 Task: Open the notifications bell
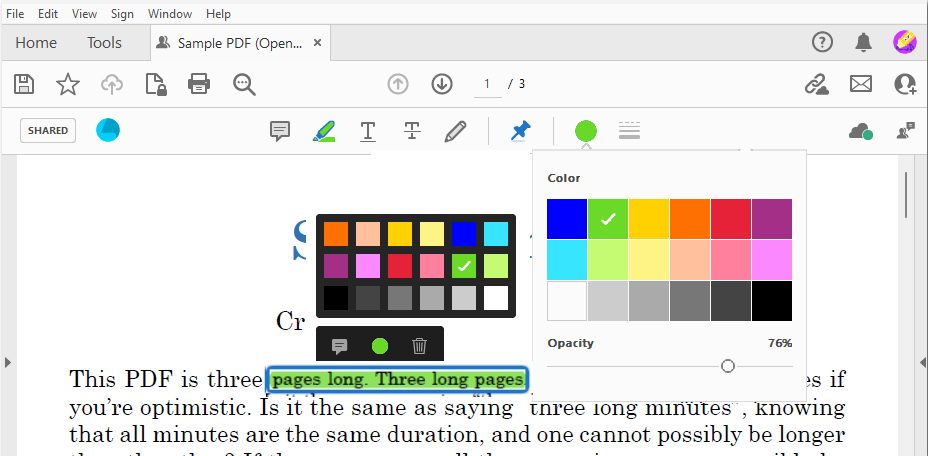click(863, 42)
